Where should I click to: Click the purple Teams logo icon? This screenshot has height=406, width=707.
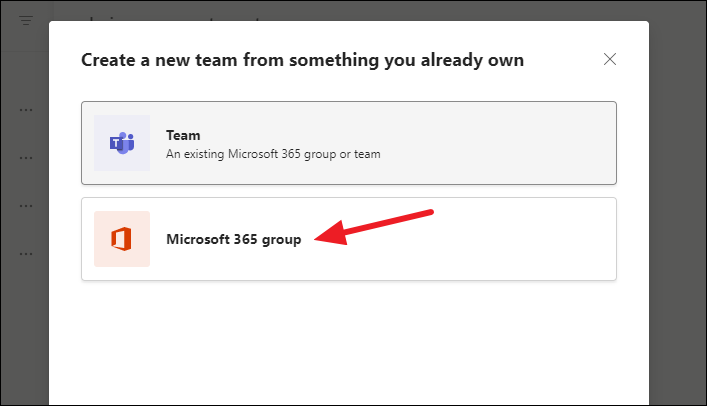[x=122, y=143]
